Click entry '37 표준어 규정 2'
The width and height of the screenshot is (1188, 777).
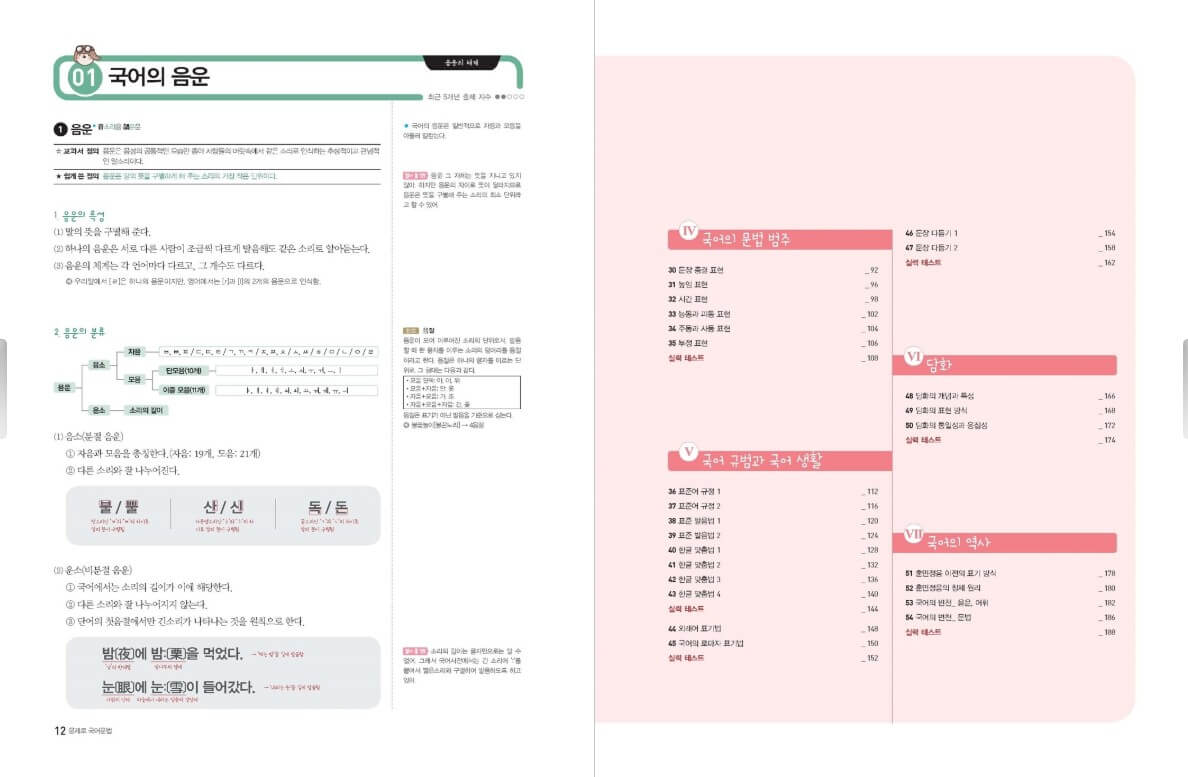(x=773, y=506)
